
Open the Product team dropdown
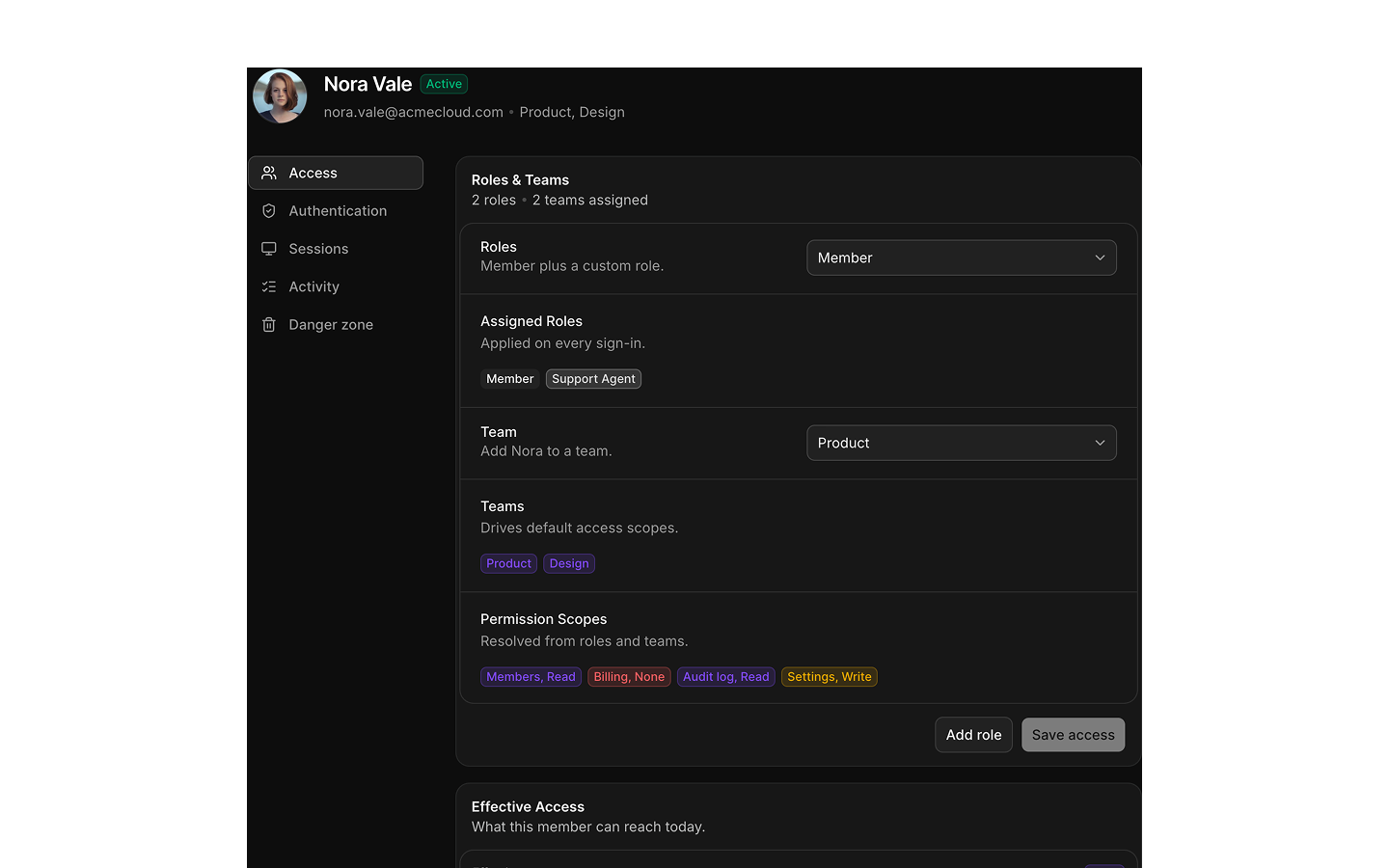[962, 443]
